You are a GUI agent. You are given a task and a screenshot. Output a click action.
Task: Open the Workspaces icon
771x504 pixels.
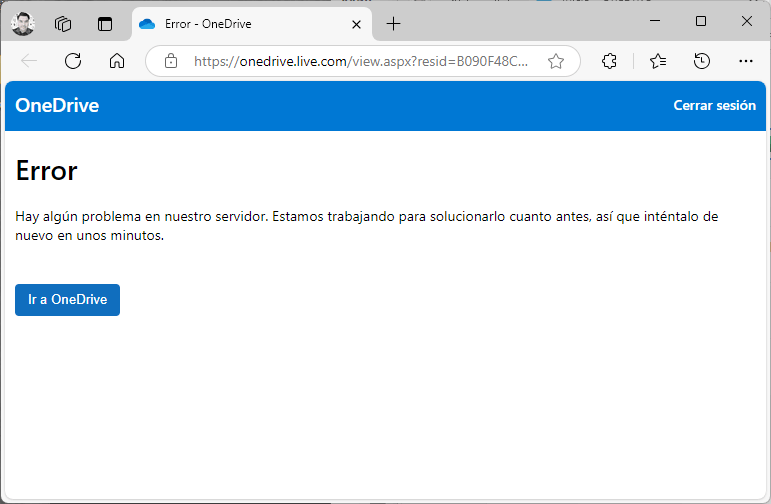[63, 24]
